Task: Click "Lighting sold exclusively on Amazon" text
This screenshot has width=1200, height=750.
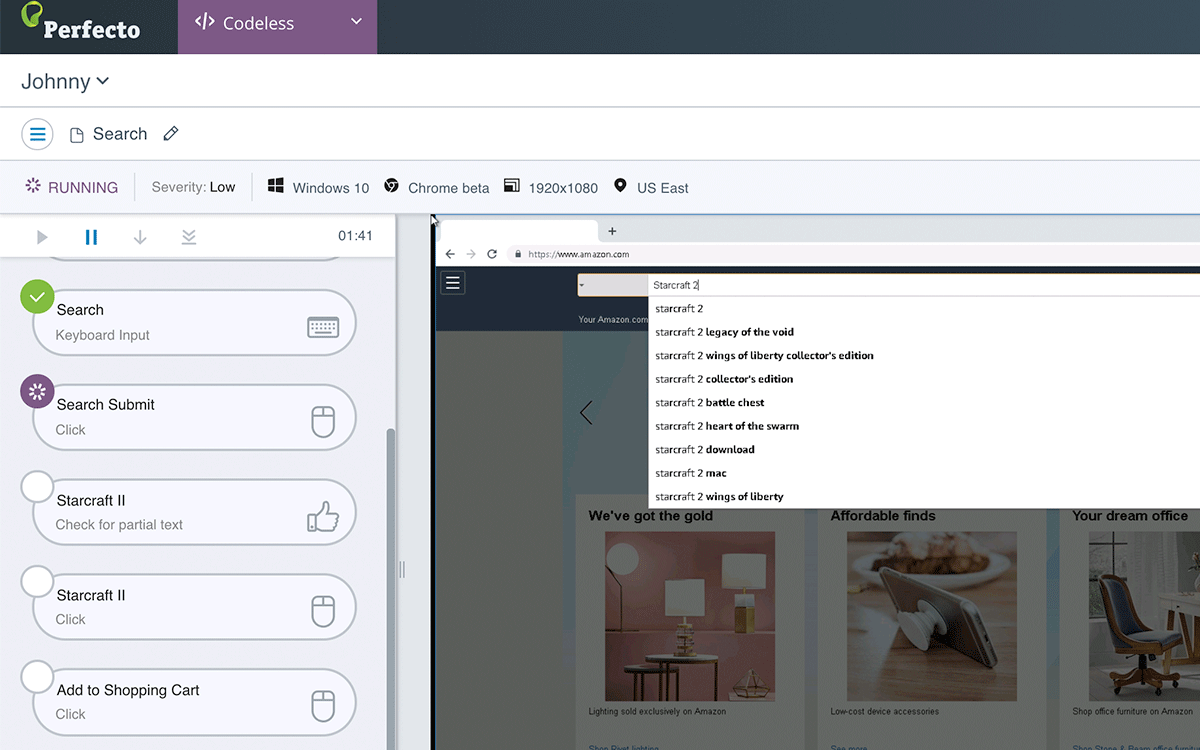Action: pos(657,712)
